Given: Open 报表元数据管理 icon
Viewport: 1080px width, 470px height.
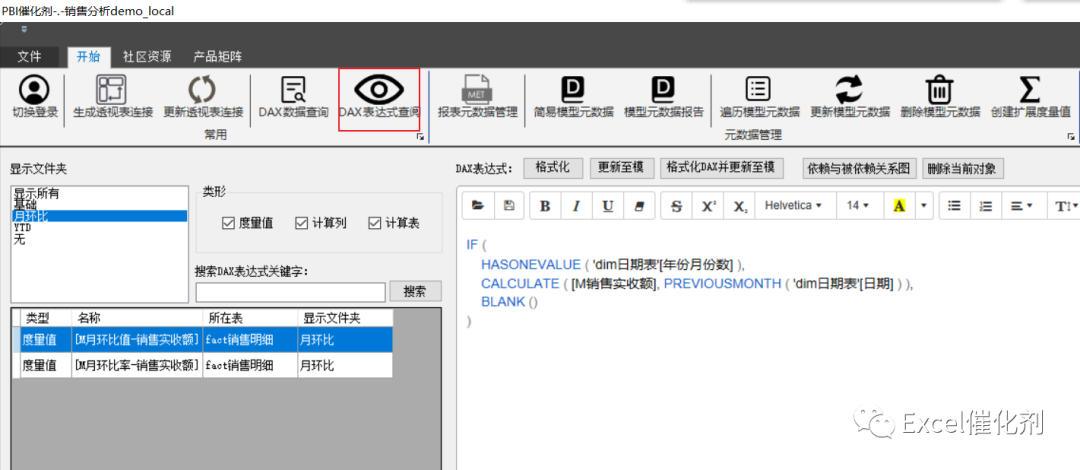Looking at the screenshot, I should click(x=477, y=90).
